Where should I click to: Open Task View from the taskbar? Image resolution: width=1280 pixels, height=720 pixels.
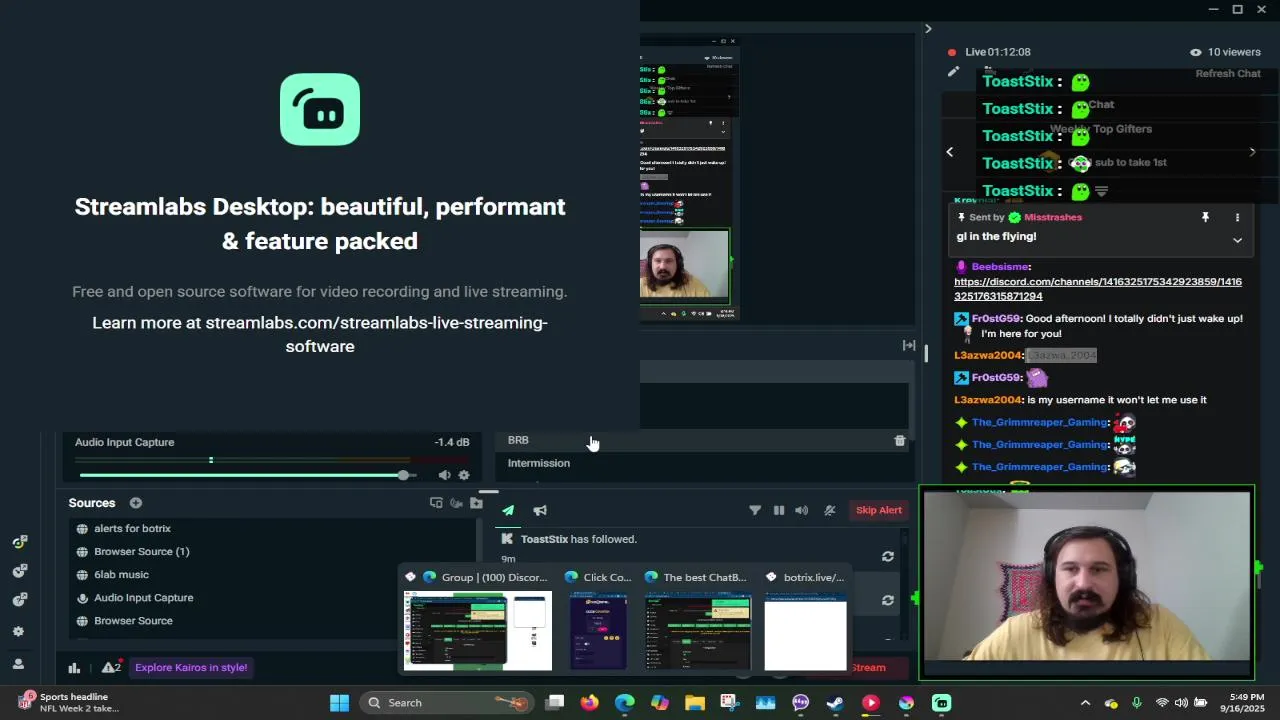point(555,703)
